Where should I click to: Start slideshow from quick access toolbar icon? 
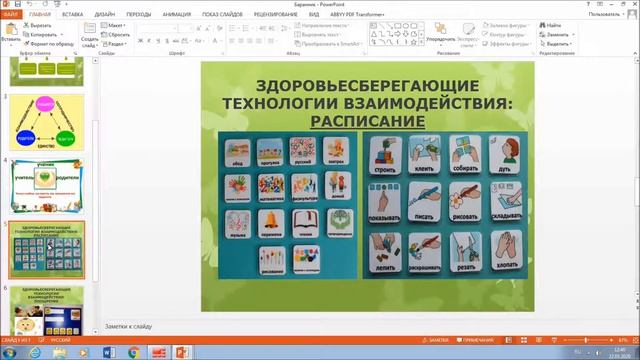pos(57,4)
